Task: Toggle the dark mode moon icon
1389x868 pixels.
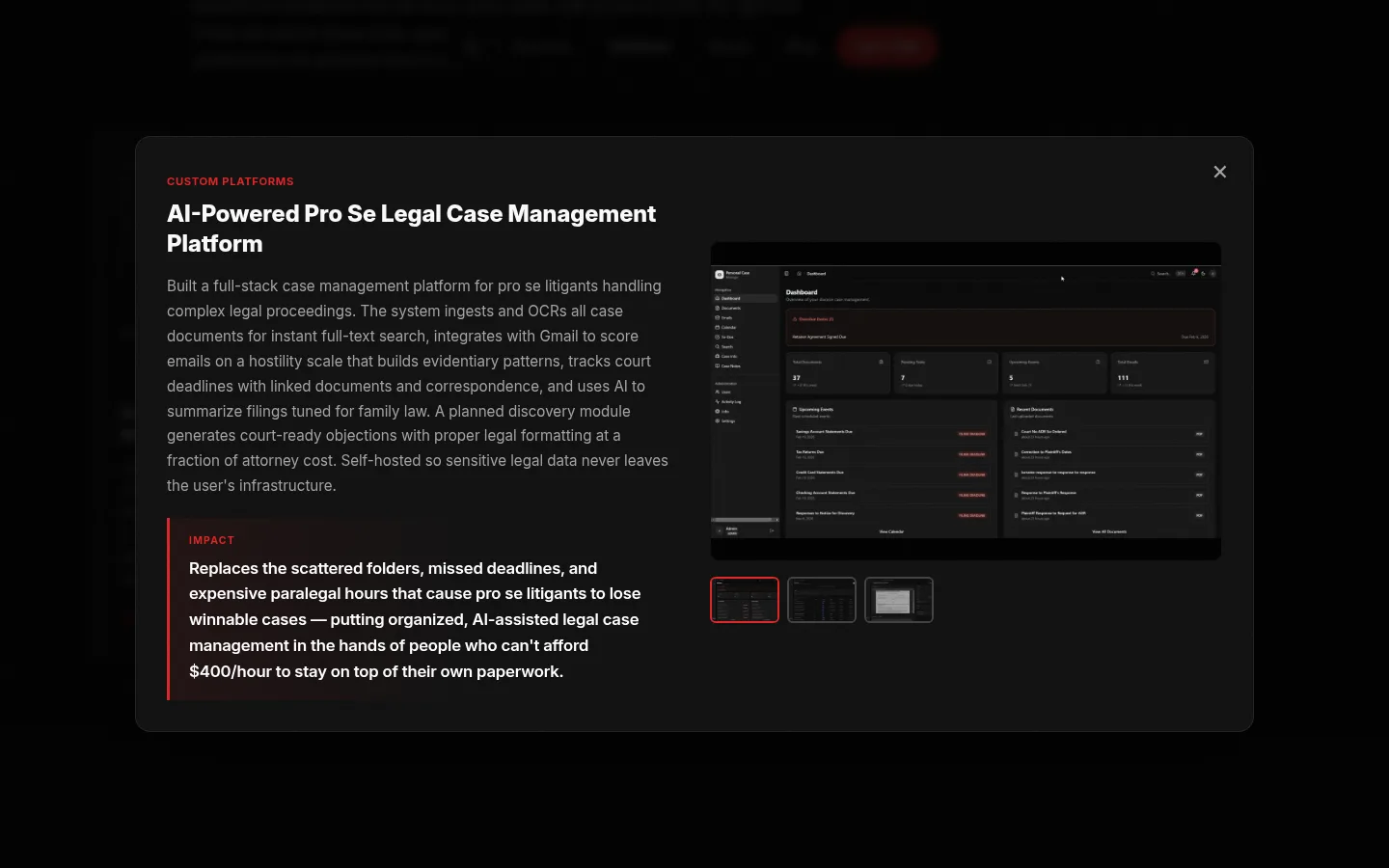Action: [x=1203, y=274]
